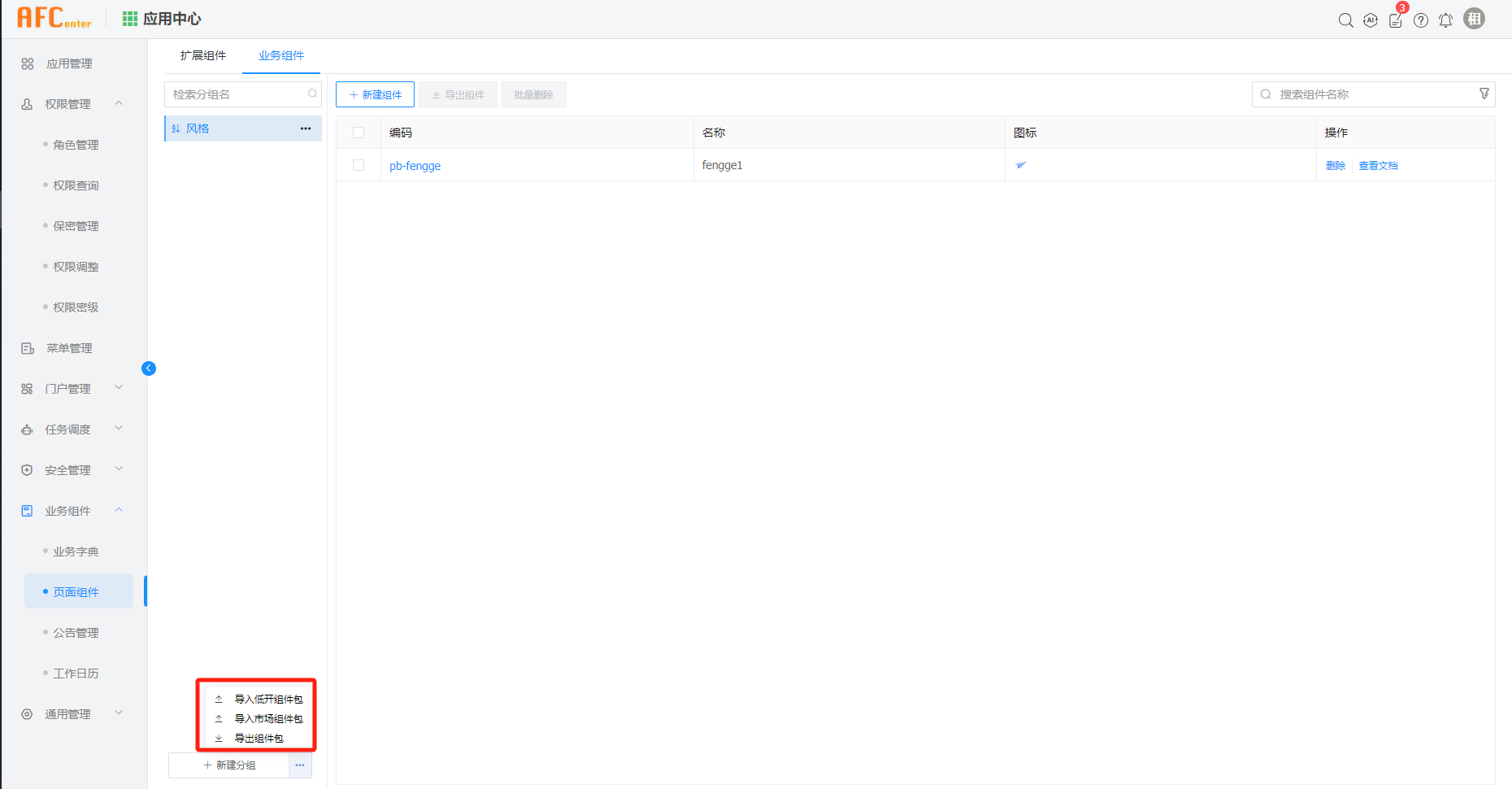Click the search magnifier icon in header

pos(1345,20)
